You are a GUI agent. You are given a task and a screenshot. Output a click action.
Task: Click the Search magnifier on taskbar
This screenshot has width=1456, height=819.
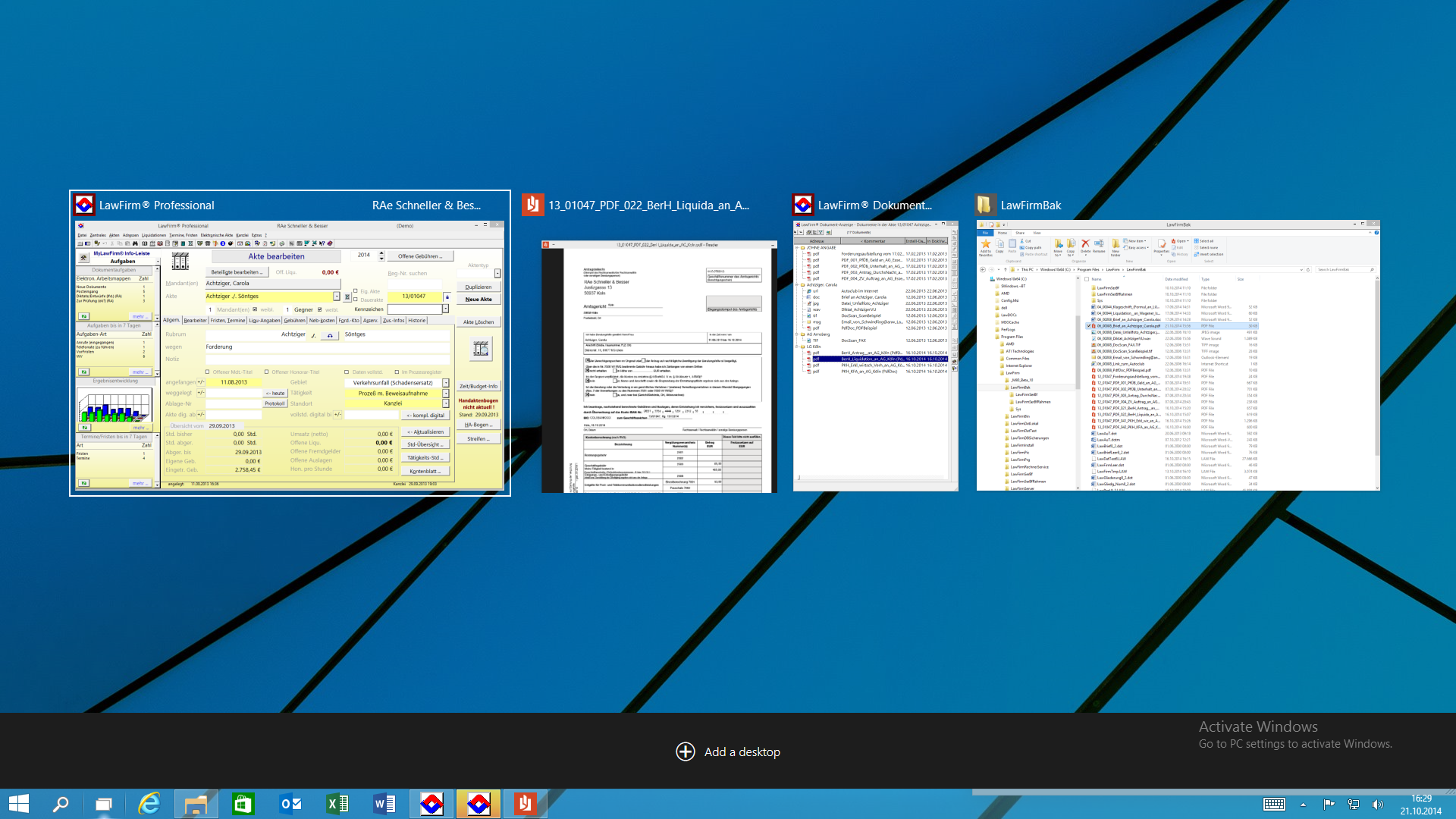point(61,804)
